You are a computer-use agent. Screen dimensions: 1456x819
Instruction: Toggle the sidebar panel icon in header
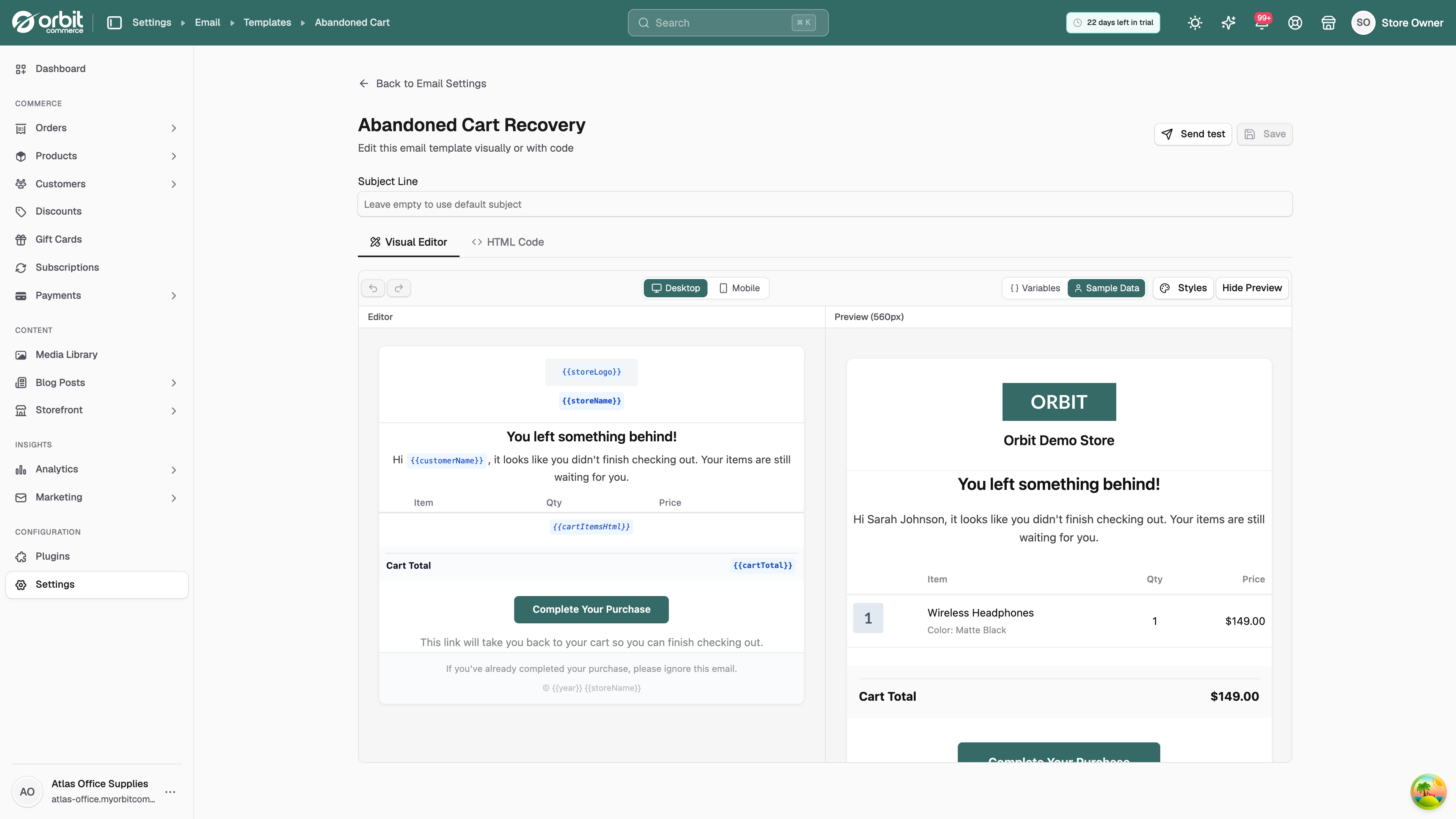coord(115,23)
